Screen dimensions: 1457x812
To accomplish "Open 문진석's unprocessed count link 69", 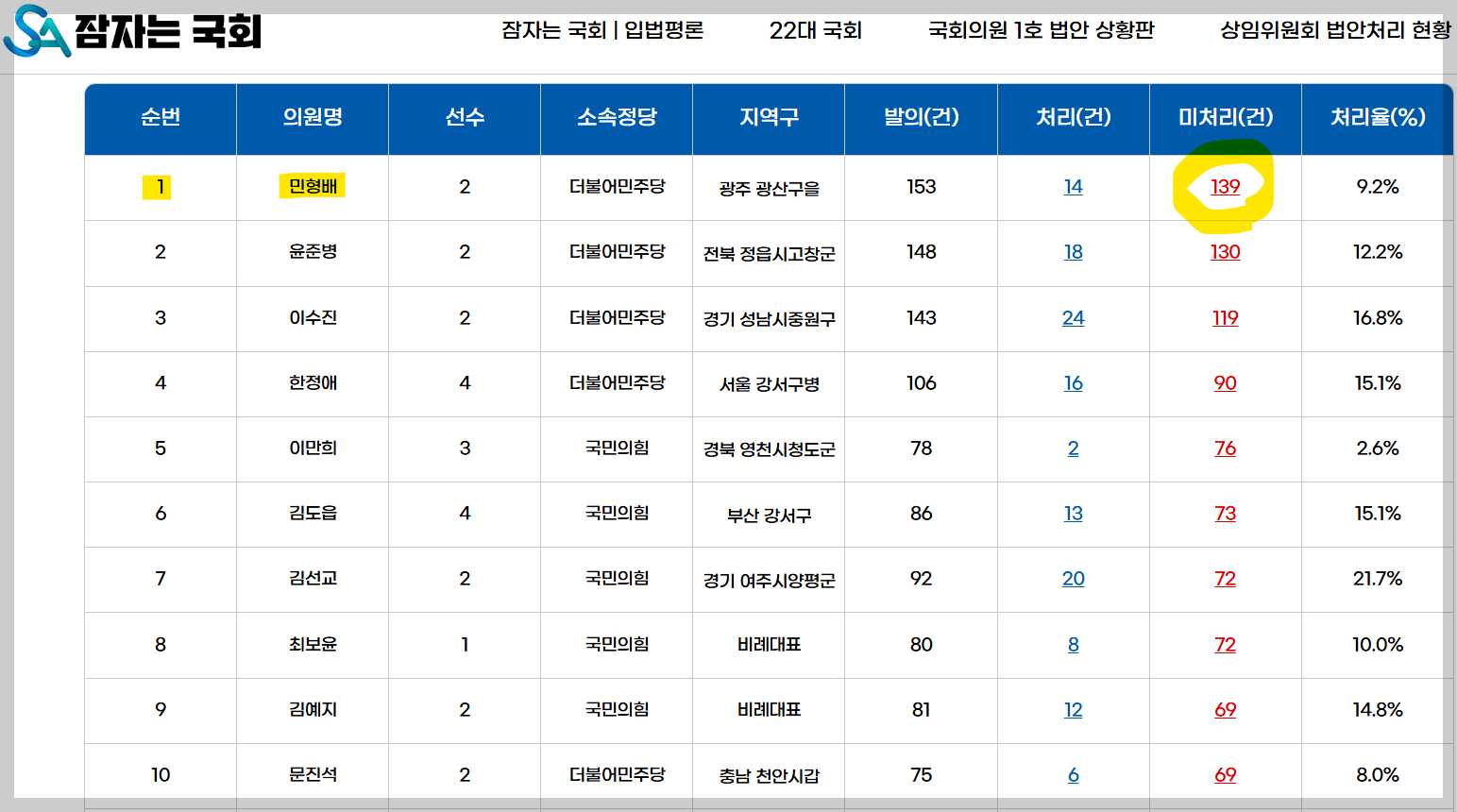I will (1226, 775).
